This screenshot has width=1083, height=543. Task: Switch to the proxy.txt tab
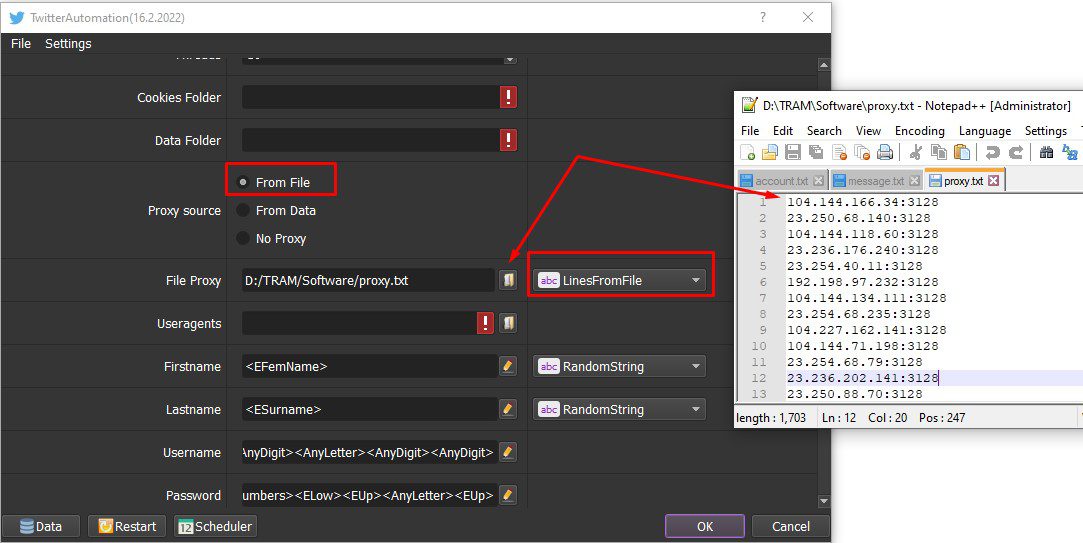(963, 180)
